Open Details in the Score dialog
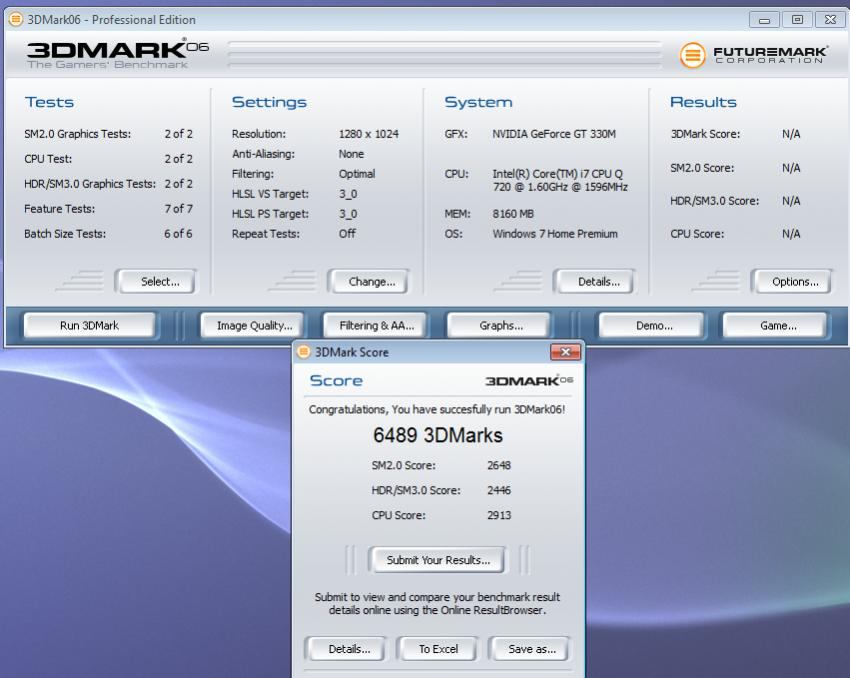 click(346, 649)
